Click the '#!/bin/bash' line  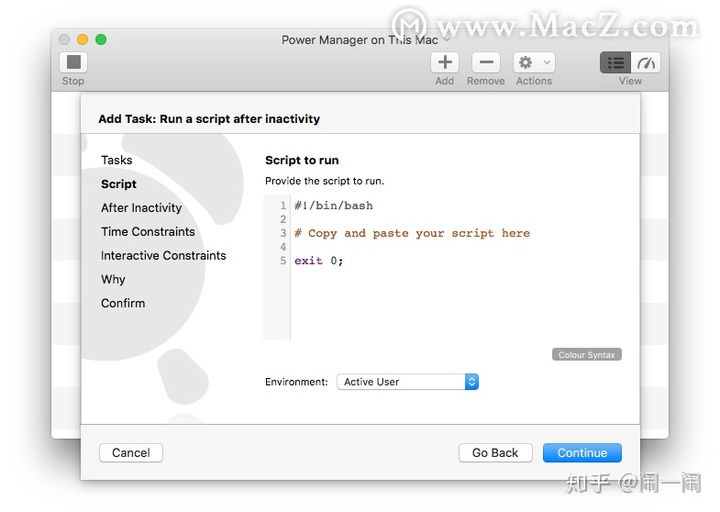[333, 205]
